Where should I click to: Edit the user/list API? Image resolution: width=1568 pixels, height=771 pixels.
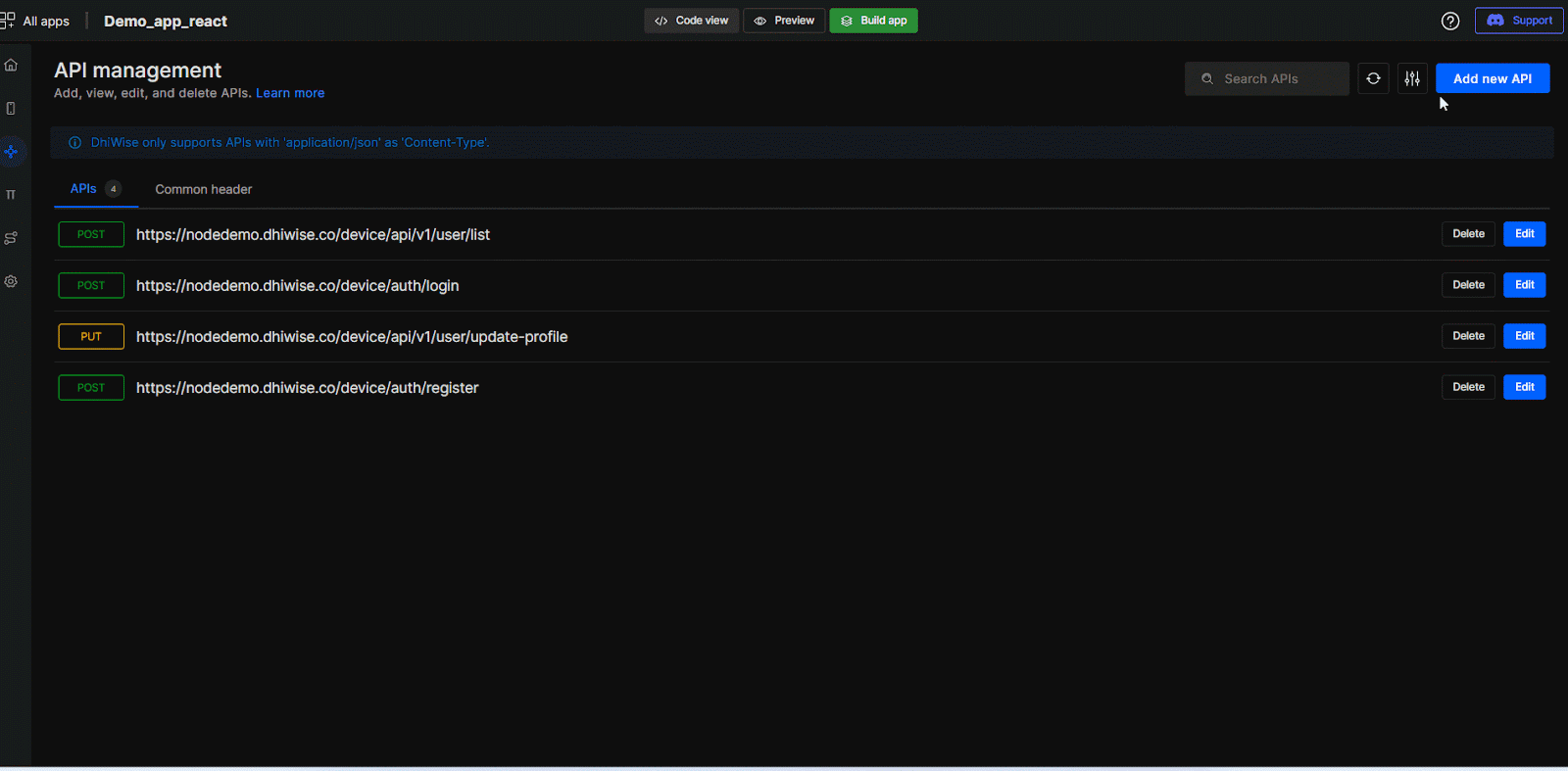[x=1524, y=234]
